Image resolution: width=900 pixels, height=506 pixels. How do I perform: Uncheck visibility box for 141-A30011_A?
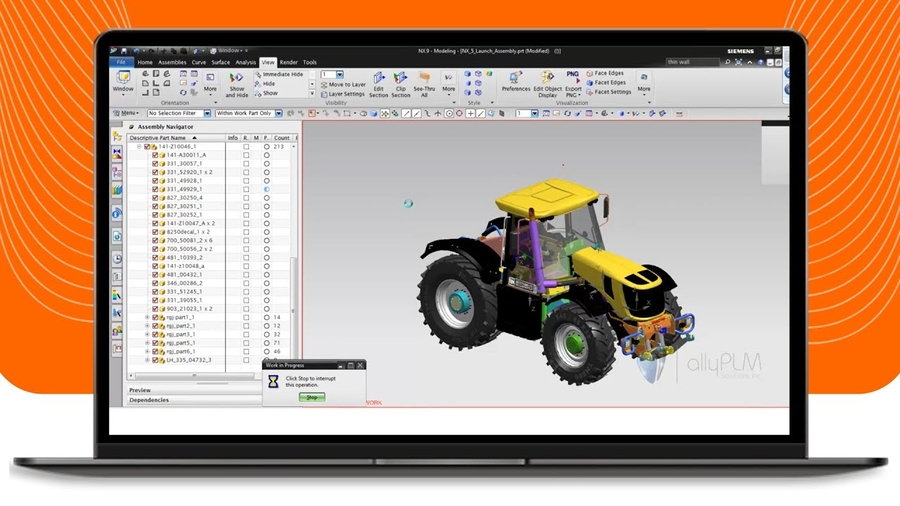tap(155, 155)
